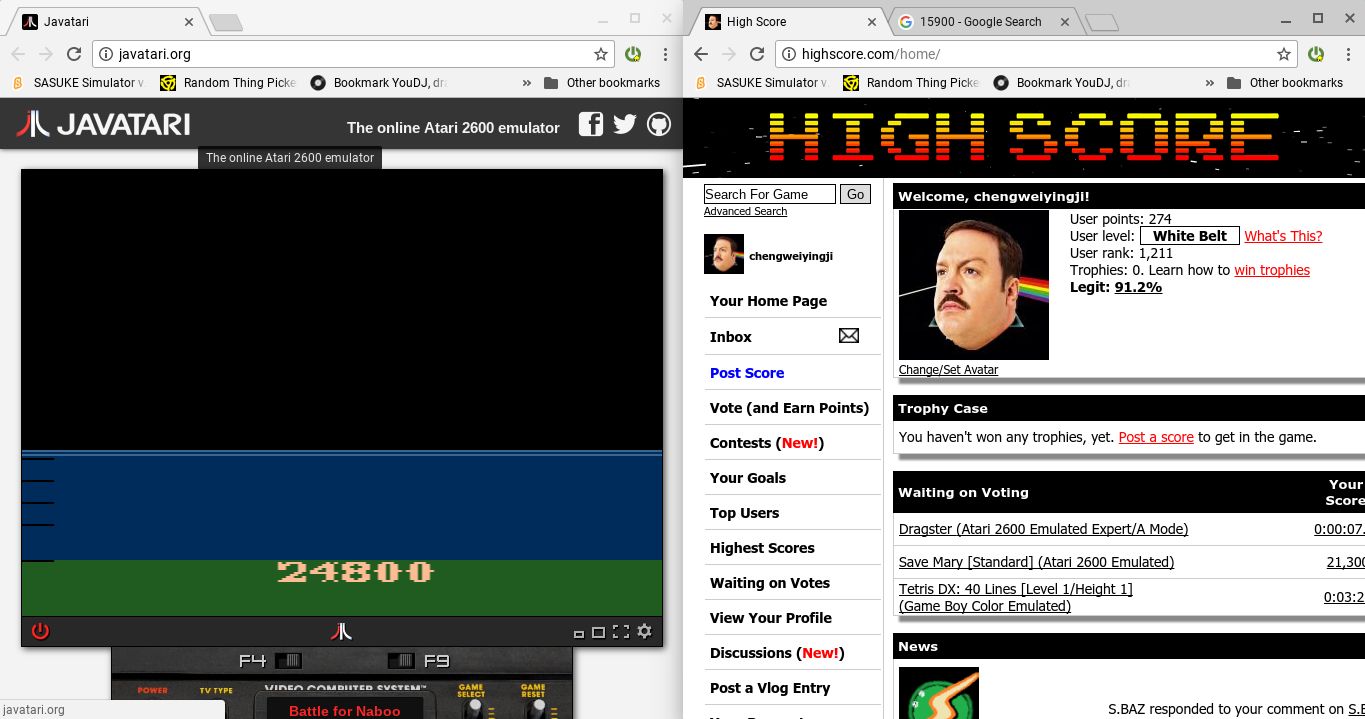Click green power extension icon in Javatari window

(x=633, y=54)
